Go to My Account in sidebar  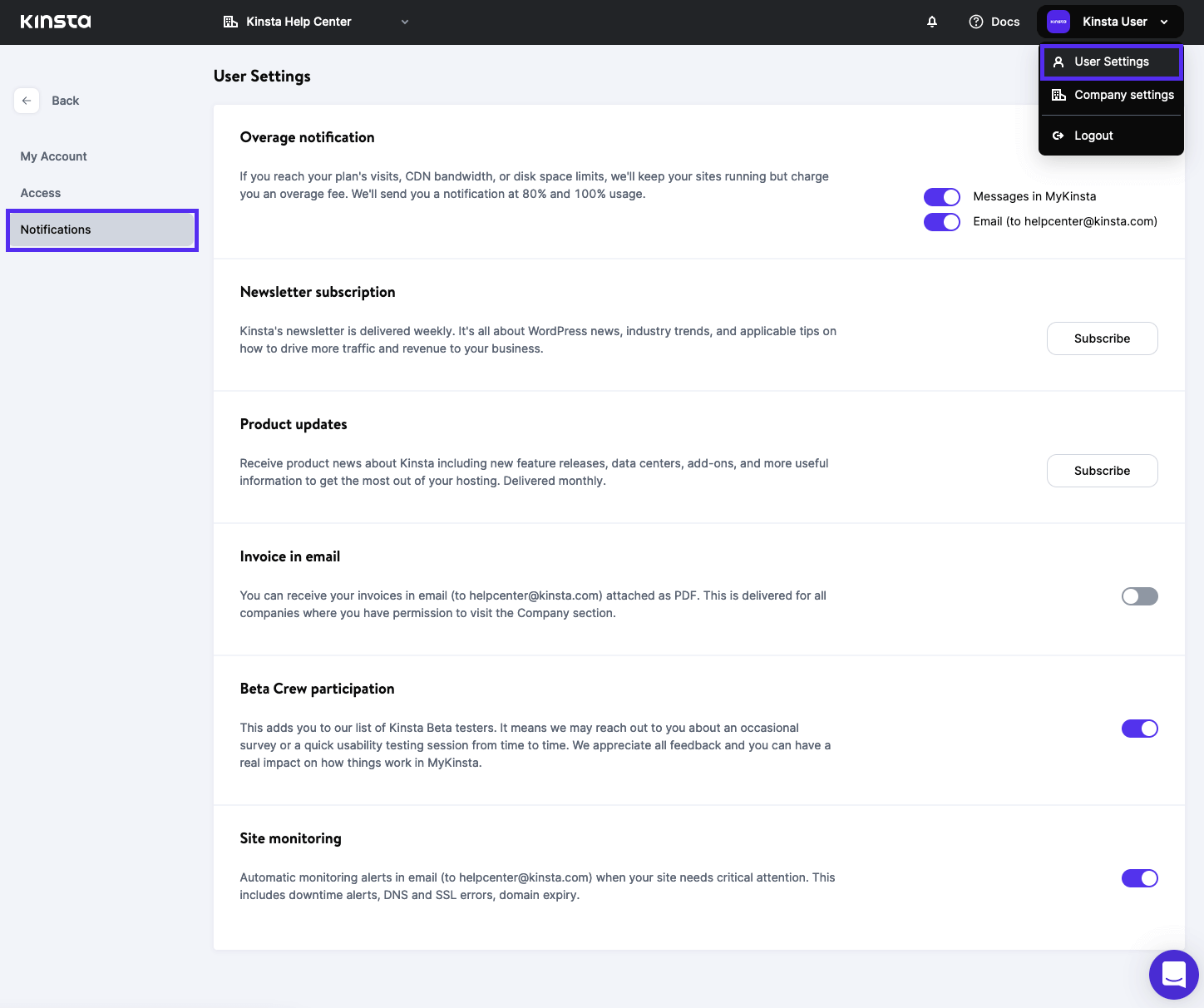(x=54, y=156)
